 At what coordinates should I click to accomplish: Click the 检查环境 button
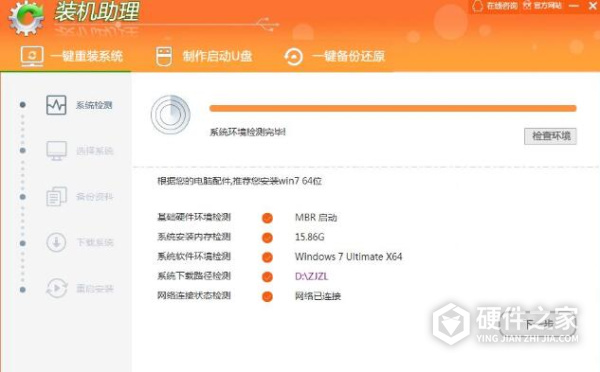(x=550, y=136)
